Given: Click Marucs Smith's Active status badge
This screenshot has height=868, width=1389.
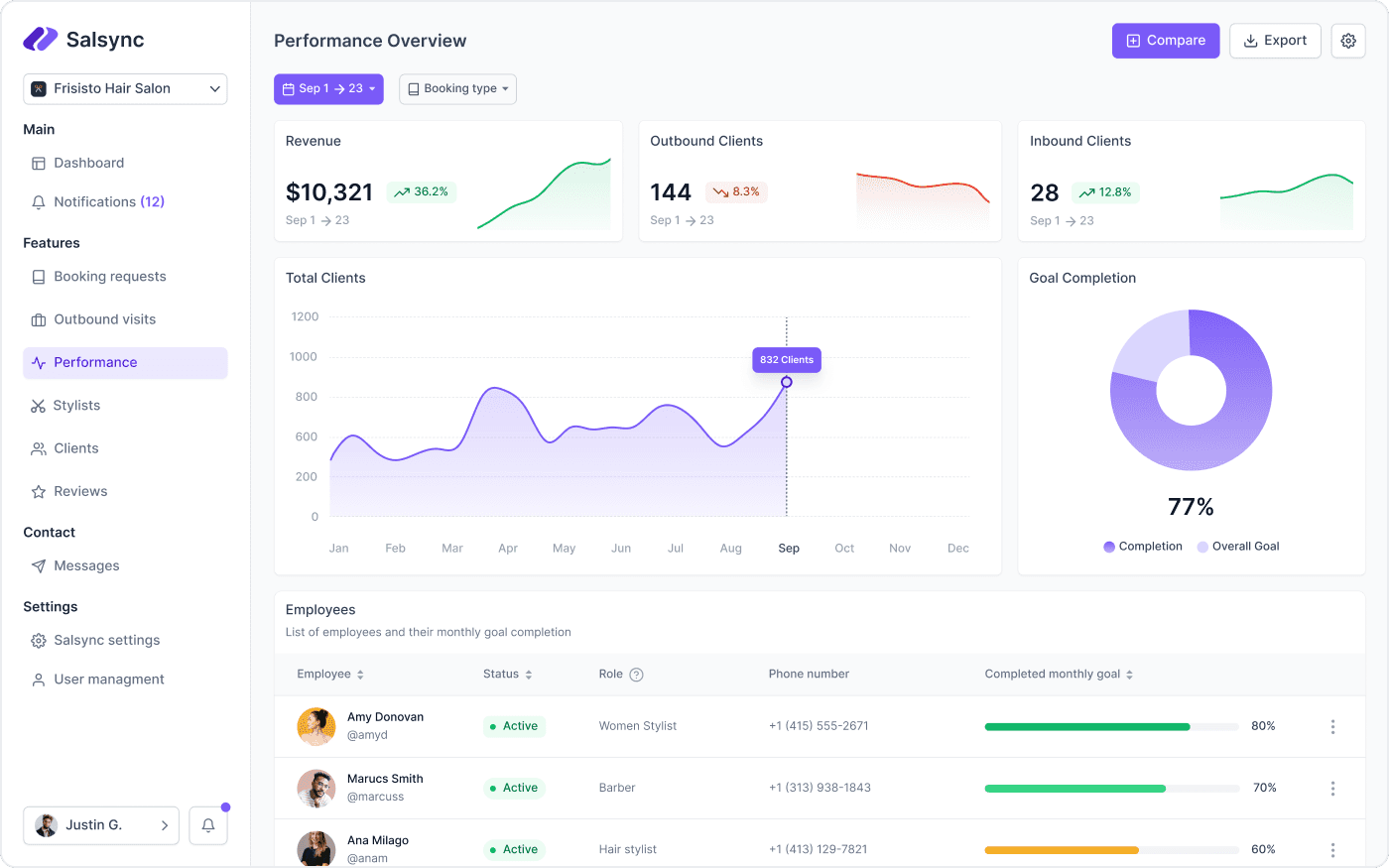Looking at the screenshot, I should (x=514, y=788).
